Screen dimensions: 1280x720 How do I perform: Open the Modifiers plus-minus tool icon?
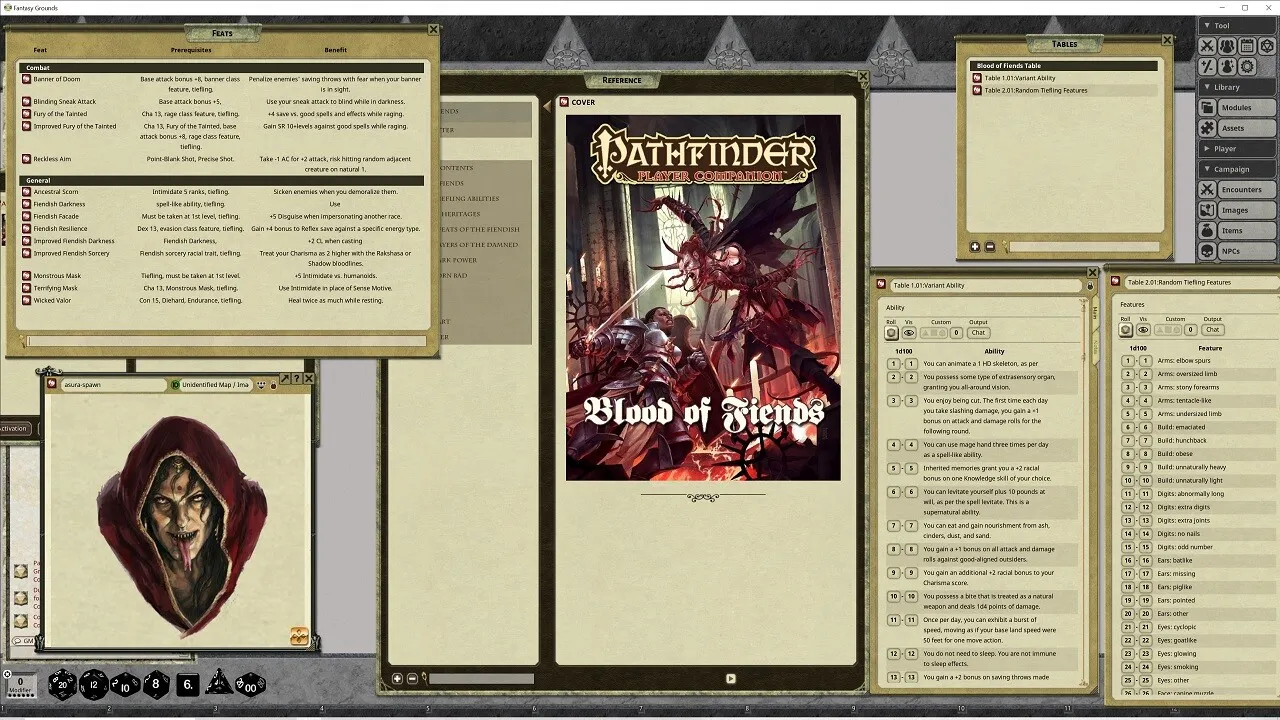(x=1207, y=67)
